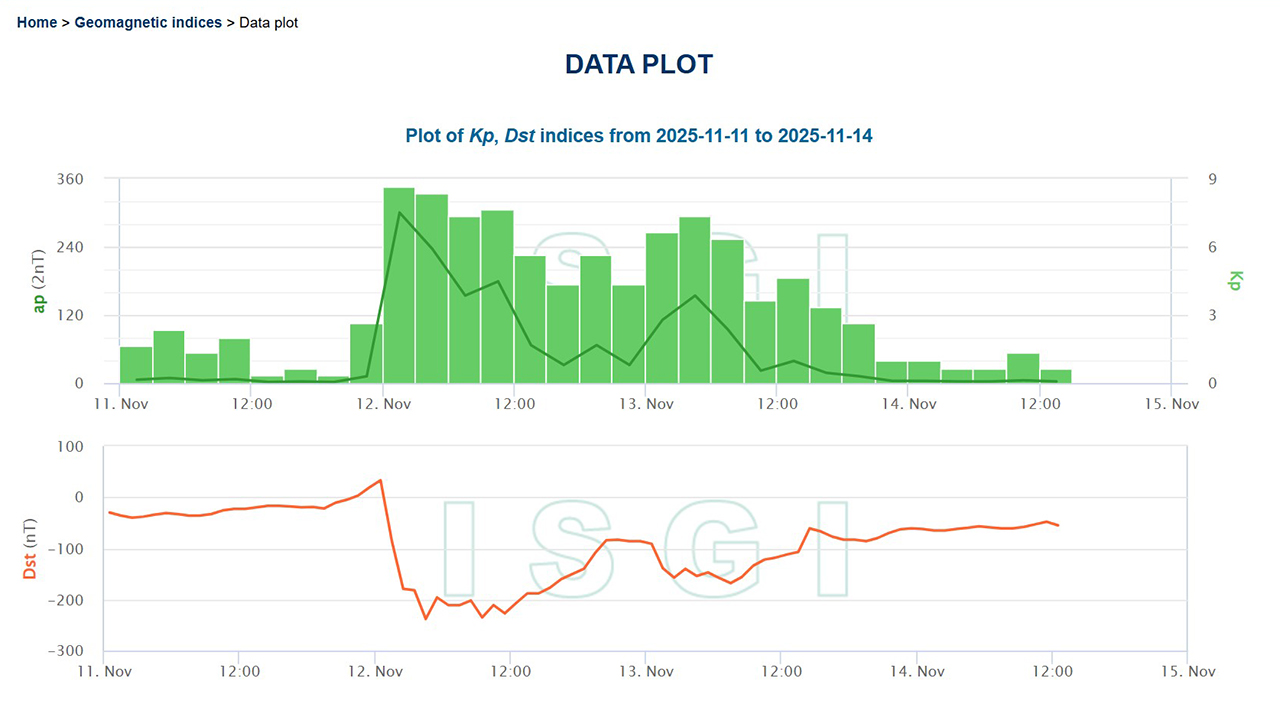The image size is (1280, 704).
Task: Click the right end of the orange Dst line
Action: tap(1058, 525)
